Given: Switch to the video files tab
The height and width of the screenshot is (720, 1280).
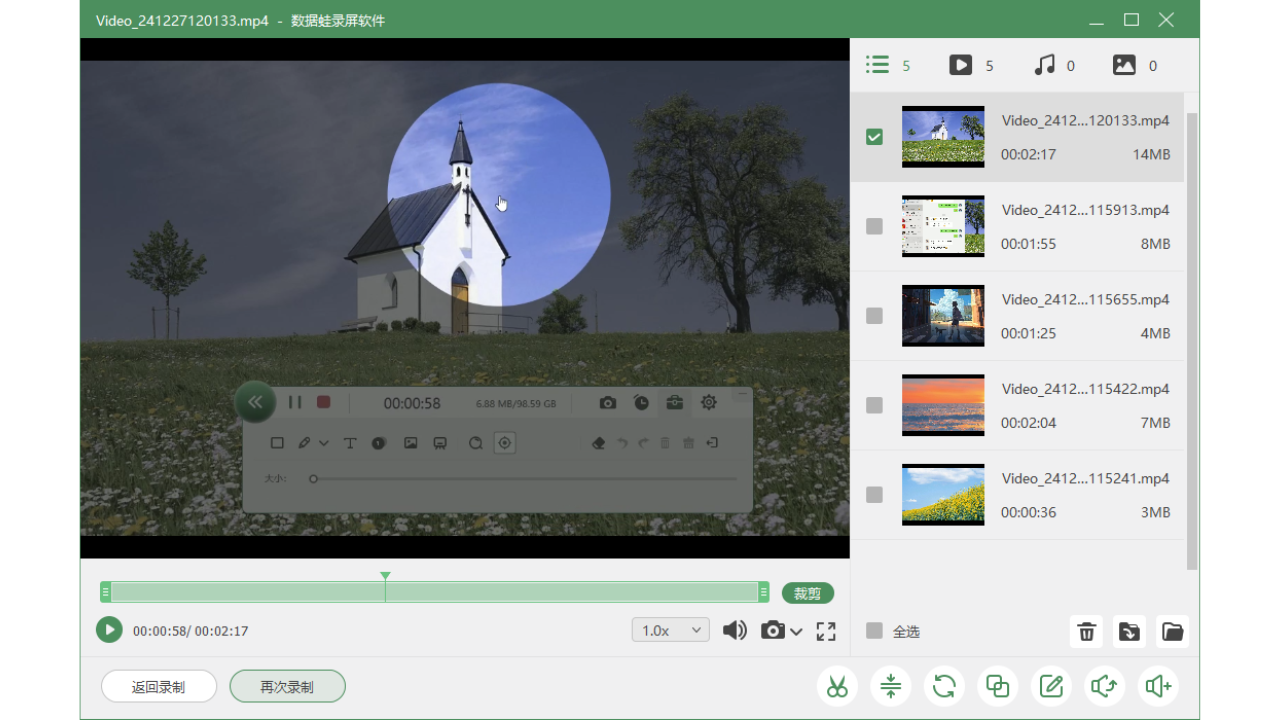Looking at the screenshot, I should pos(961,65).
